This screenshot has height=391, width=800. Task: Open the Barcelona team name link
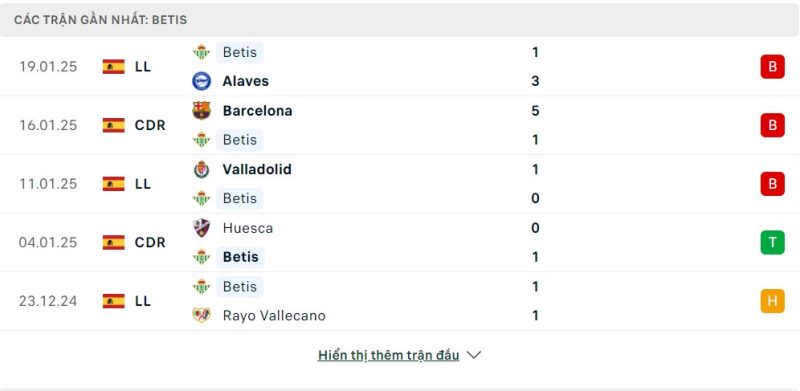(x=258, y=111)
